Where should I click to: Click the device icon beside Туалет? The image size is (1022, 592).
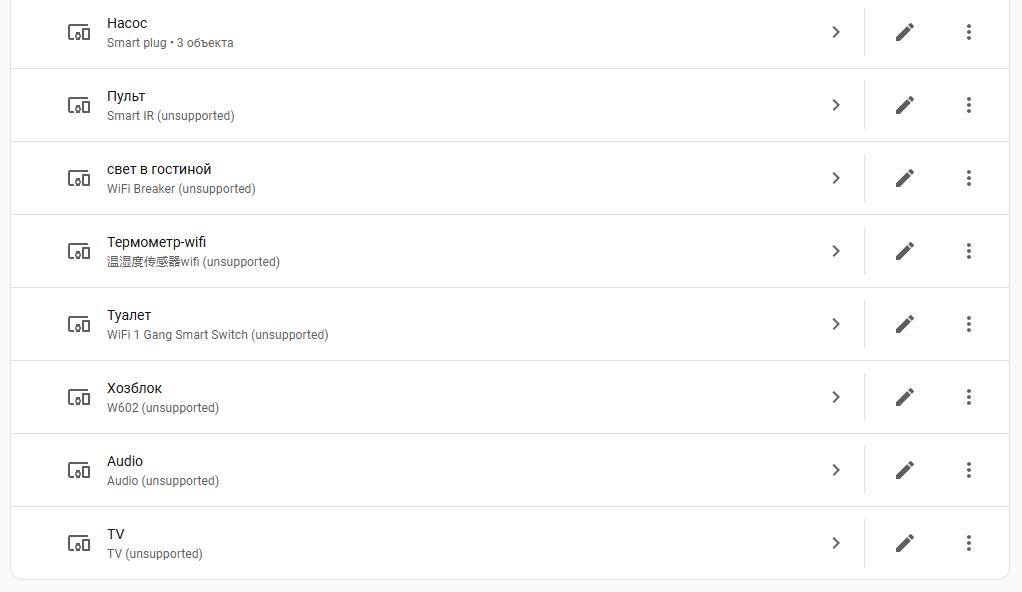tap(79, 324)
